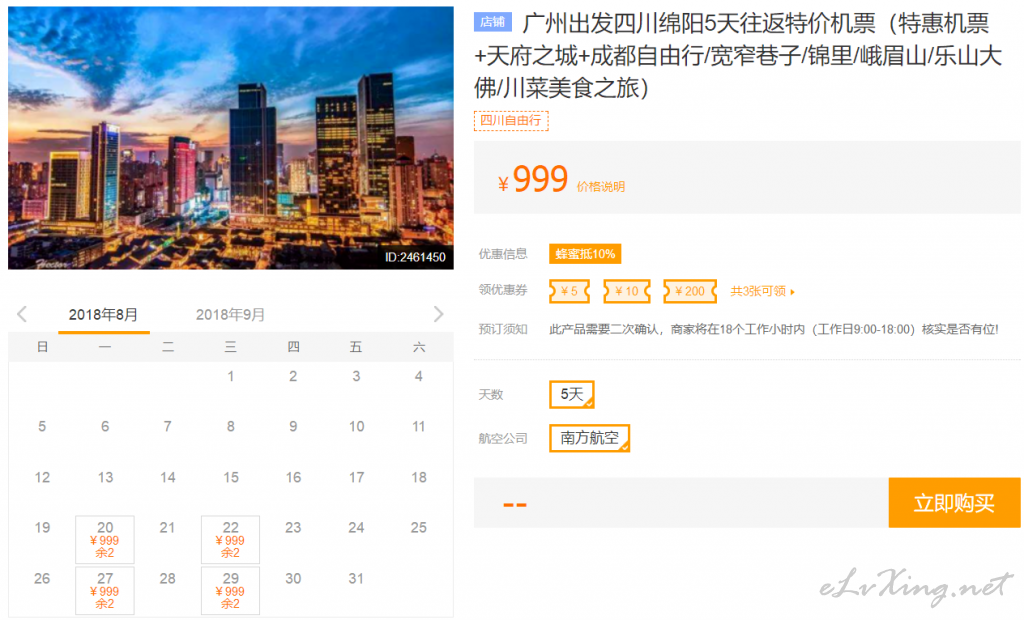The width and height of the screenshot is (1024, 620).
Task: Select the 5天 duration option
Action: click(x=572, y=395)
